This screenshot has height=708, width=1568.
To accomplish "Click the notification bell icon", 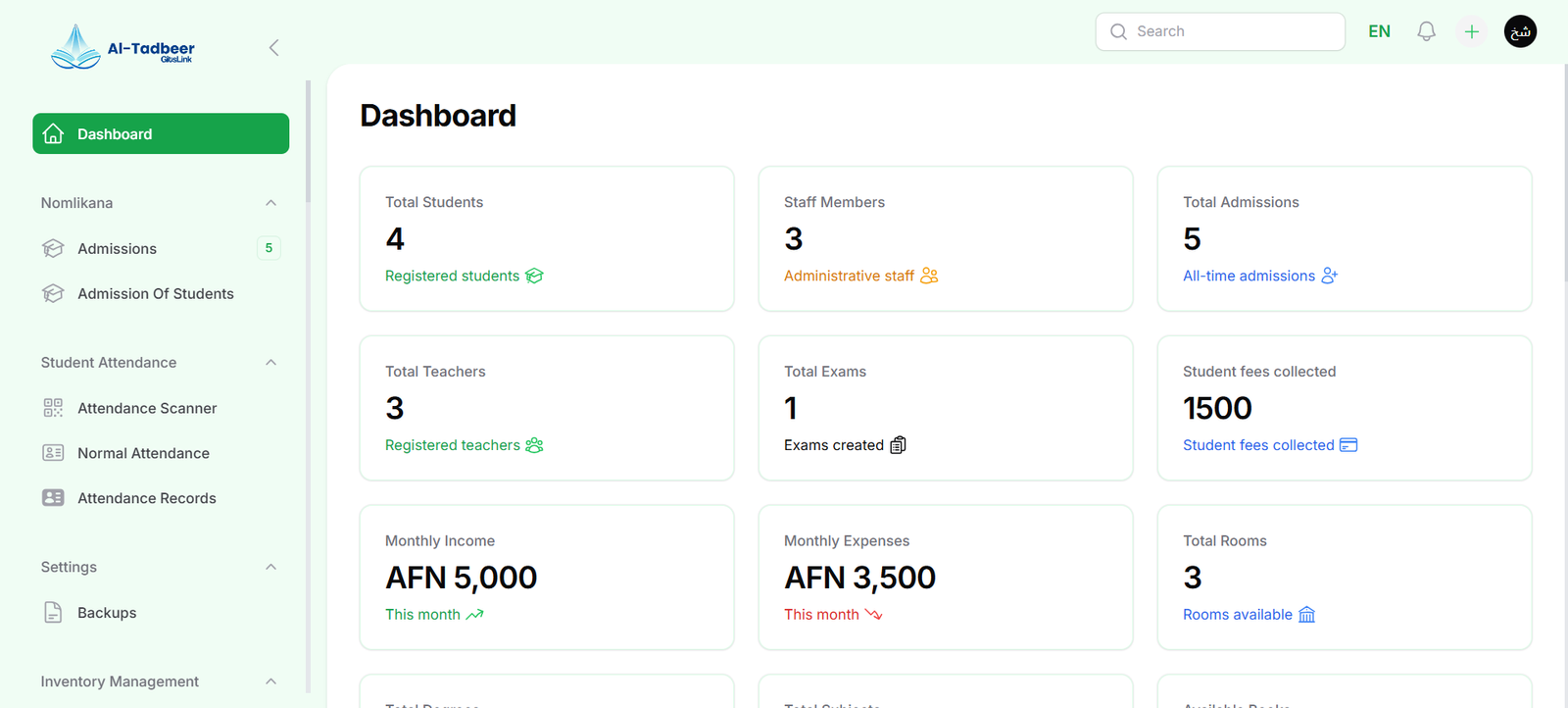I will click(x=1426, y=31).
